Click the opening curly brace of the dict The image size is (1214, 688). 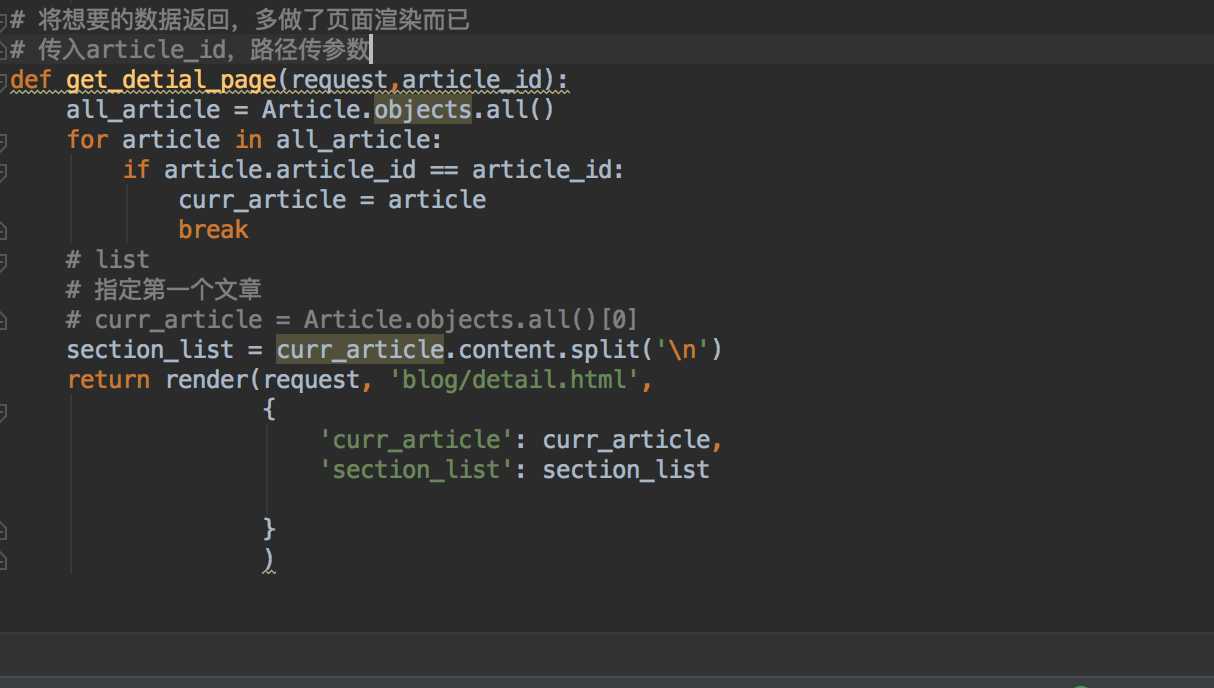click(x=269, y=410)
